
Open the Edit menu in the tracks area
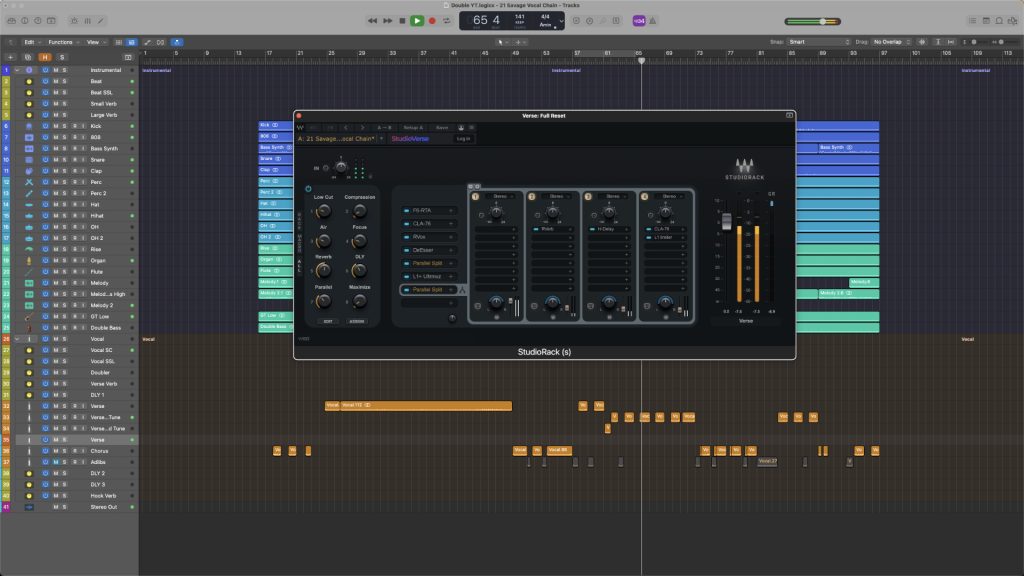[x=30, y=42]
